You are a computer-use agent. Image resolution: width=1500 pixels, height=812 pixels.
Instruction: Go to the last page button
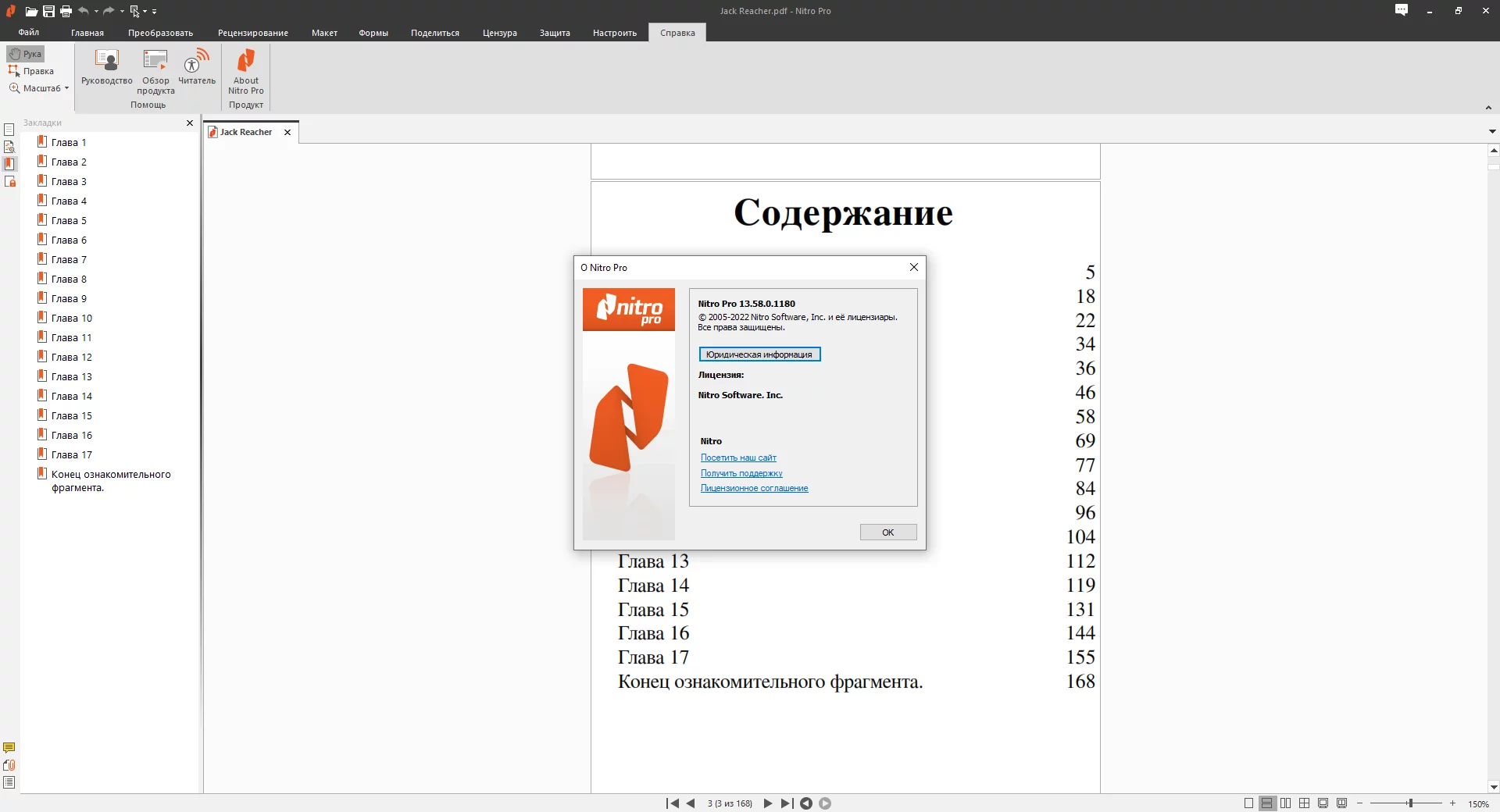tap(787, 803)
